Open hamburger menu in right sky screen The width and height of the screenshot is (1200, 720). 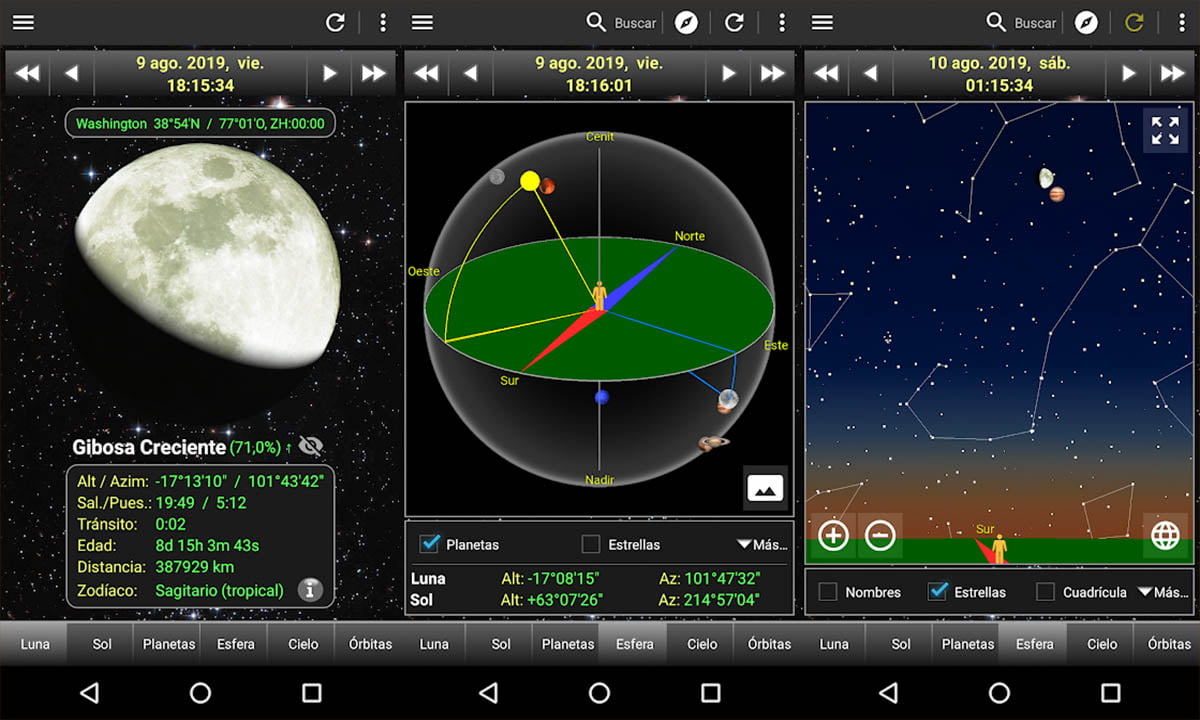[822, 22]
